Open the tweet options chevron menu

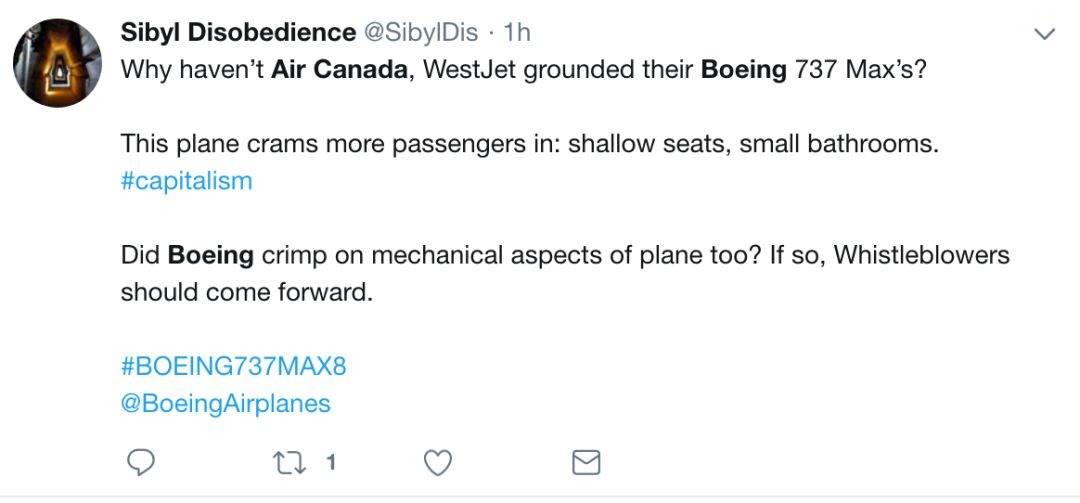click(1044, 34)
